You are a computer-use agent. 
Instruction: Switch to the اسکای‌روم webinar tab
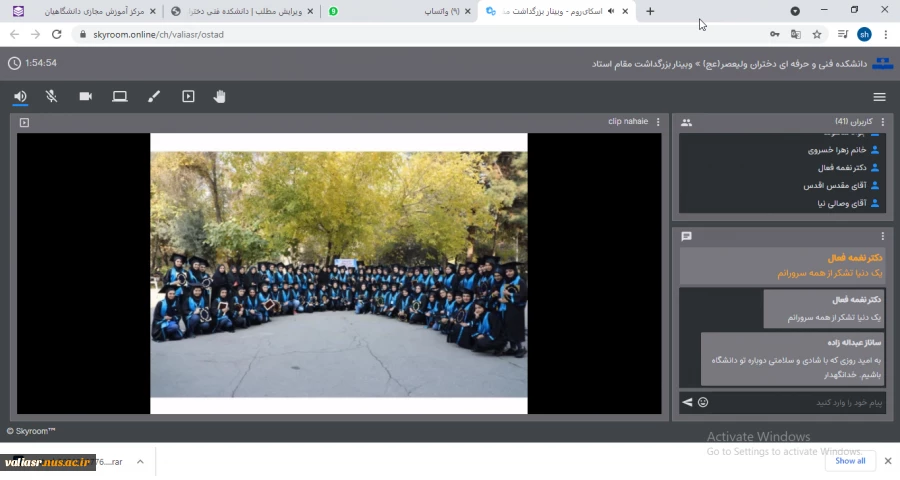556,11
